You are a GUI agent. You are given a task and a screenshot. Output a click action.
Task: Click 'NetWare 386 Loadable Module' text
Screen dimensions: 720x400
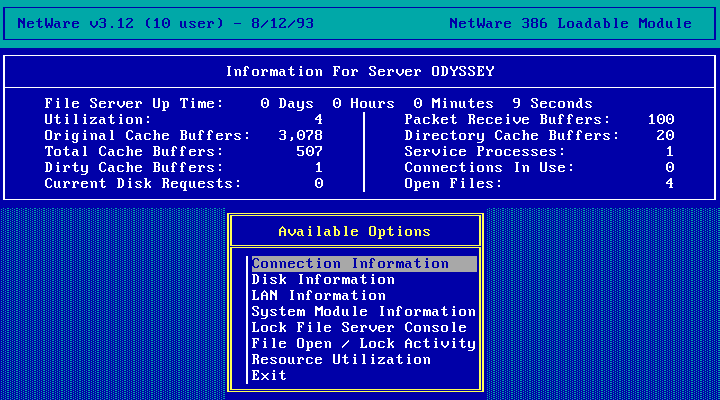point(570,23)
